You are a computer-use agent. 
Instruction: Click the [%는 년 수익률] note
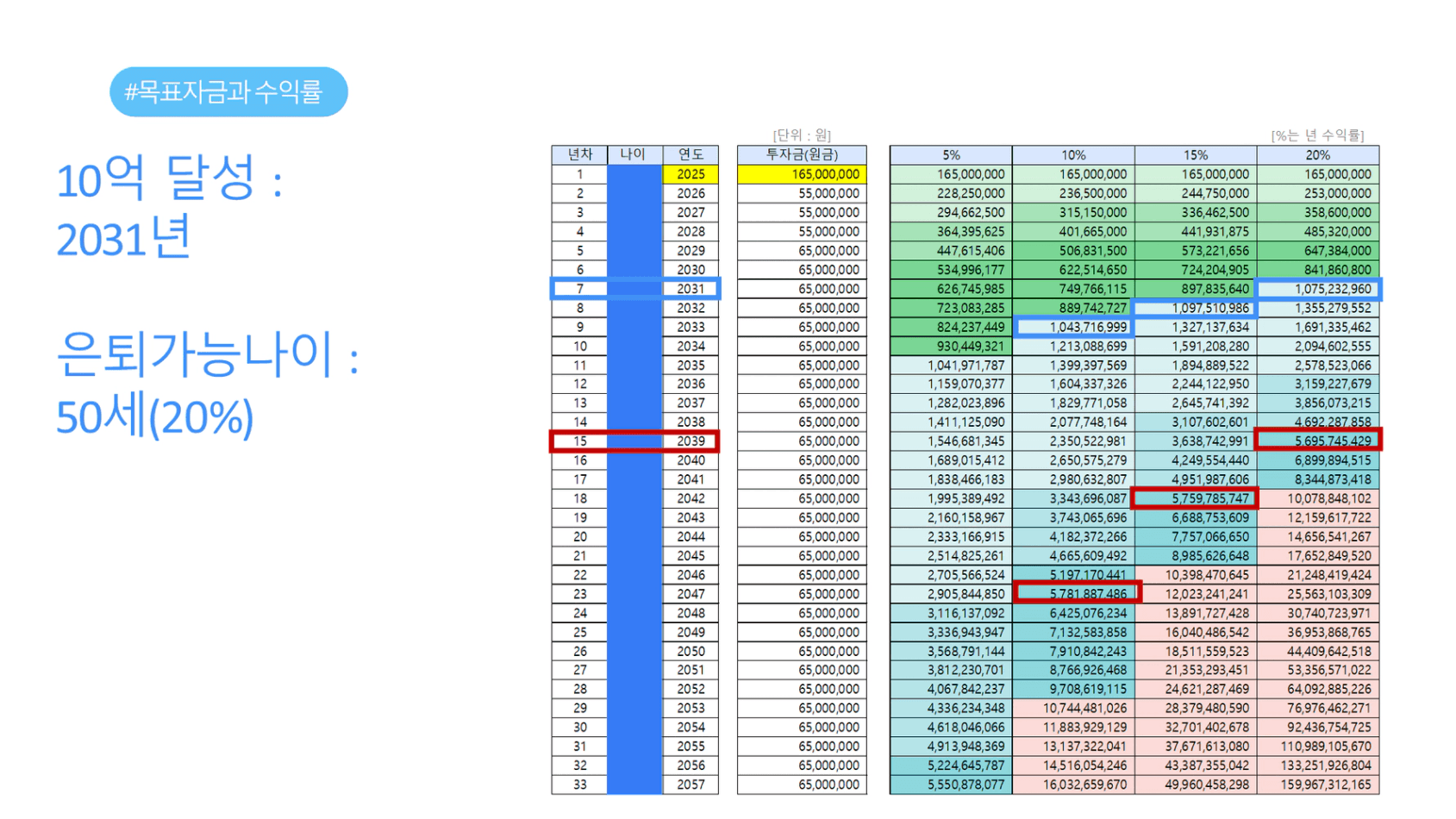1317,135
